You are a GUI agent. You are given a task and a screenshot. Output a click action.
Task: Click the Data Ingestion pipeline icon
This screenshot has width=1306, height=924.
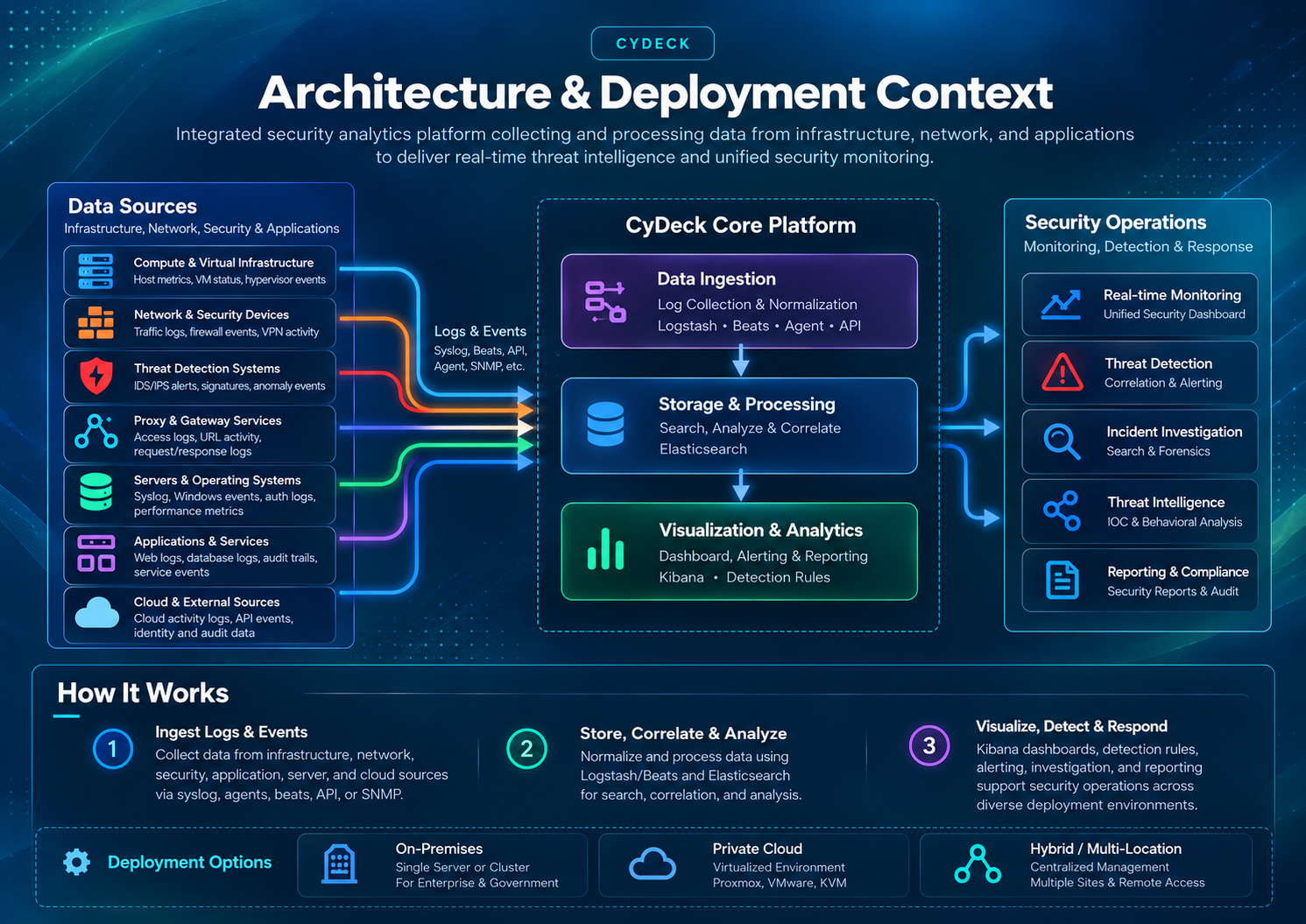point(605,301)
